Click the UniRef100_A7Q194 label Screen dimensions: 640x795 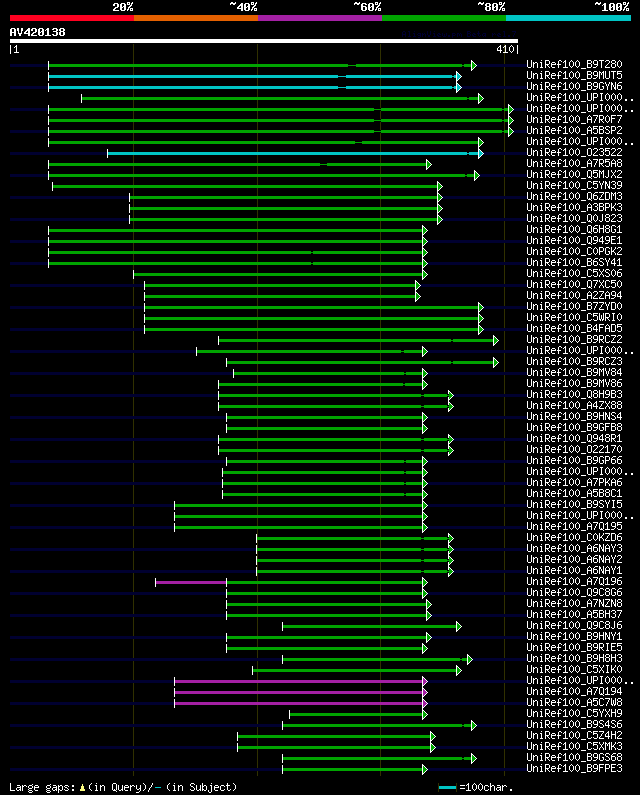(574, 692)
